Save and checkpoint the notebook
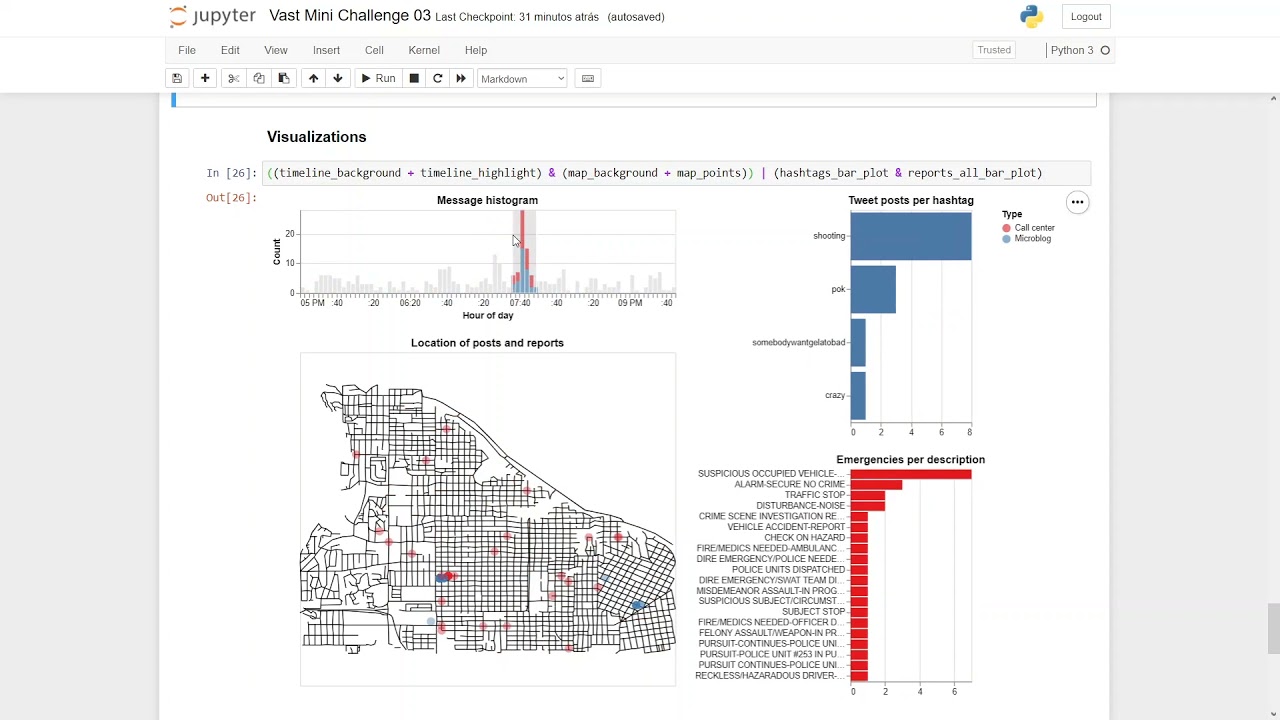This screenshot has height=720, width=1280. [177, 78]
